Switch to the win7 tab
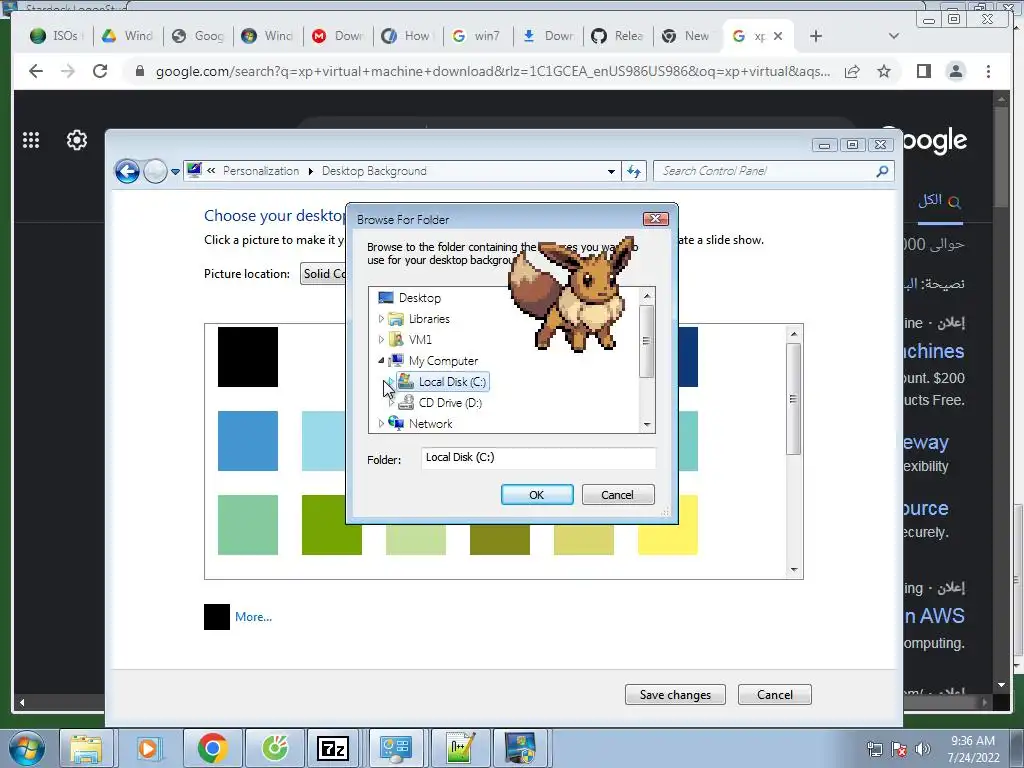1024x768 pixels. point(478,36)
